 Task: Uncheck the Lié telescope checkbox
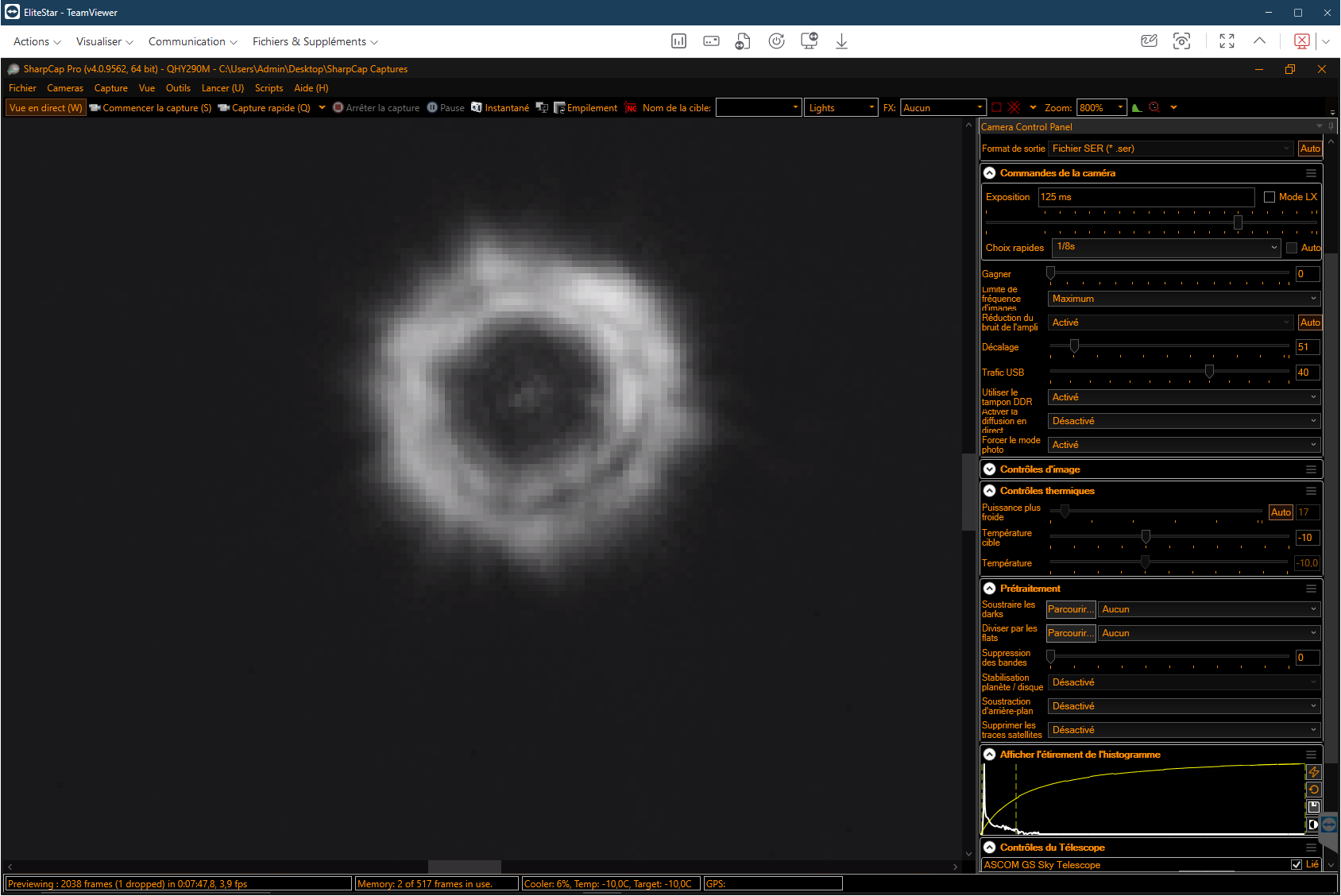point(1297,865)
